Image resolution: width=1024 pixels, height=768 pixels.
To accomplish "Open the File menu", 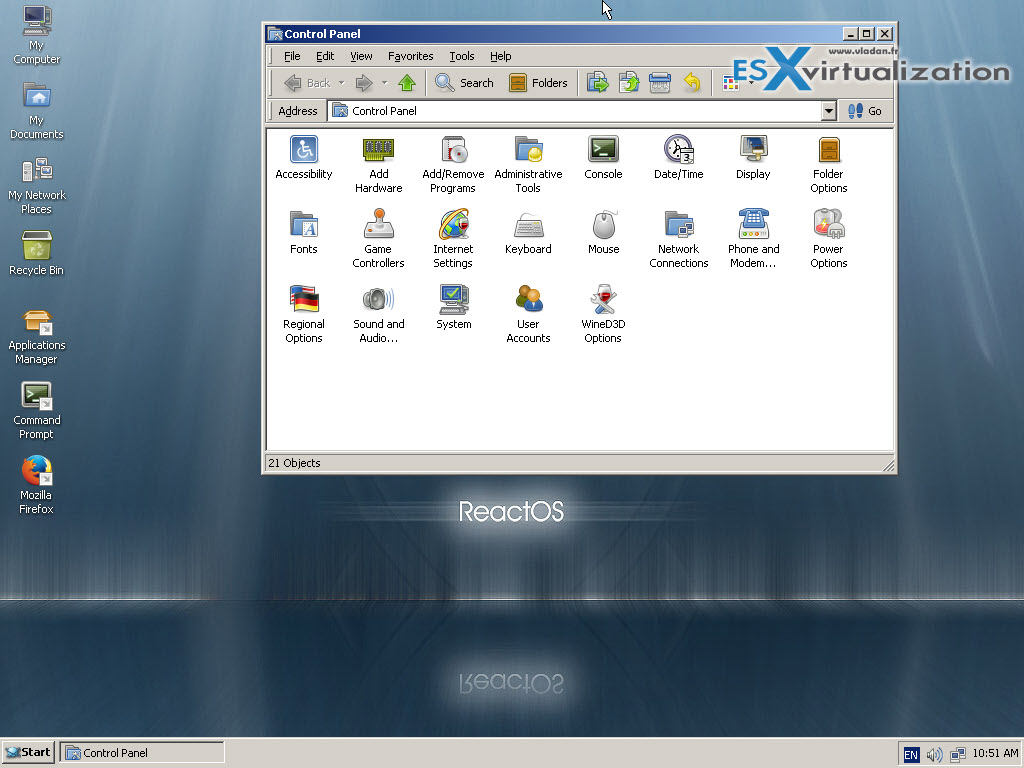I will pos(292,56).
